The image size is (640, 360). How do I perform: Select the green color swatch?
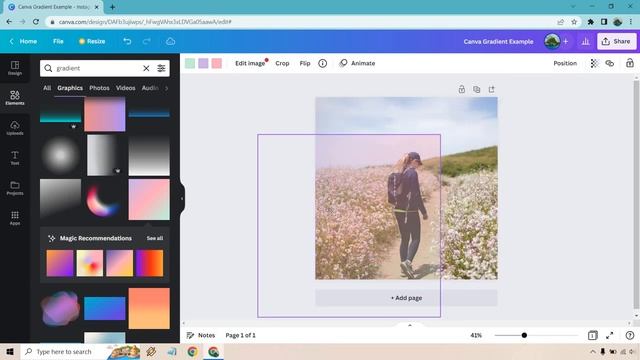point(190,63)
